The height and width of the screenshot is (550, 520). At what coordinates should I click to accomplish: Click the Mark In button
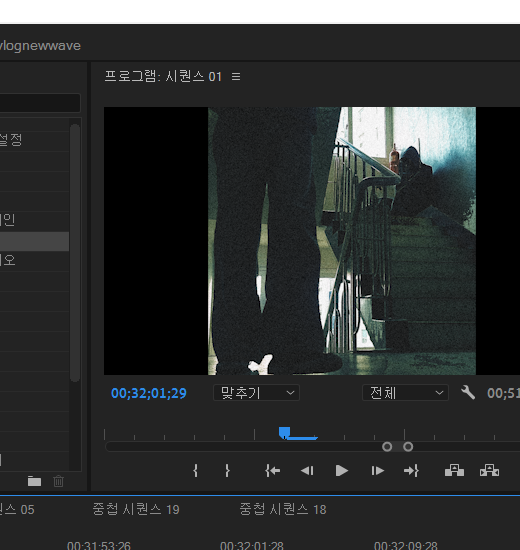195,470
